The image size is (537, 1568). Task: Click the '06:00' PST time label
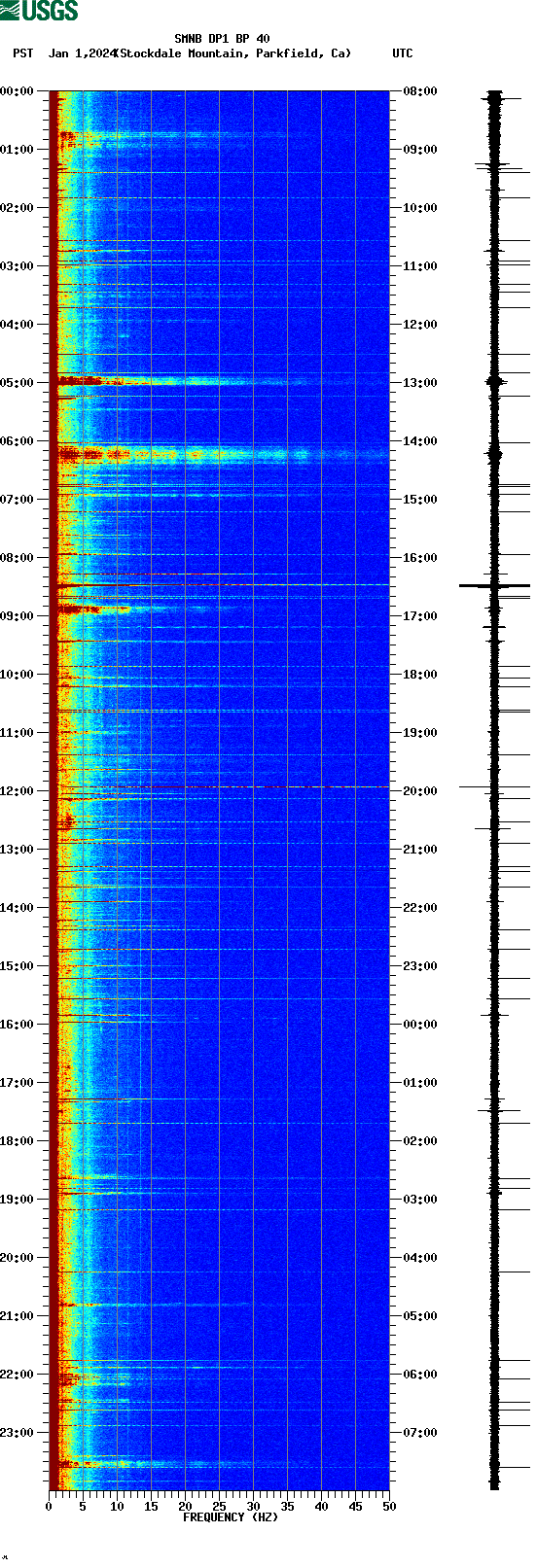click(x=18, y=441)
